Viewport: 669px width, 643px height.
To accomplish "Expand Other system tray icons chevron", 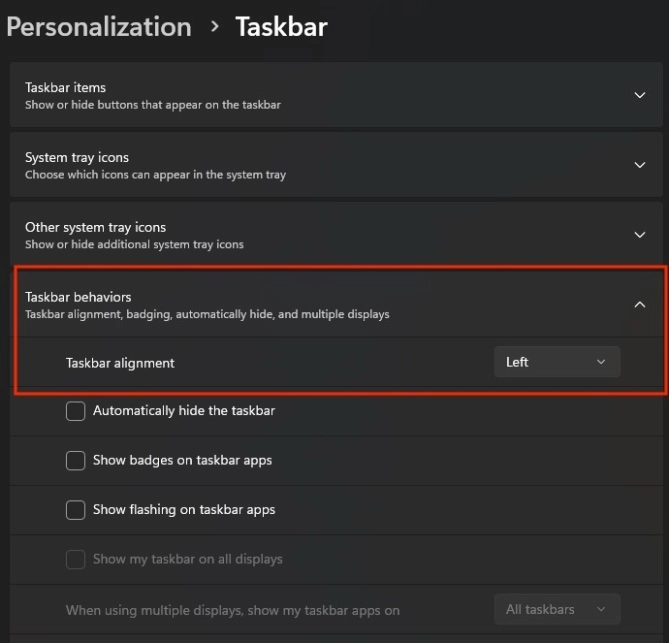I will (640, 235).
